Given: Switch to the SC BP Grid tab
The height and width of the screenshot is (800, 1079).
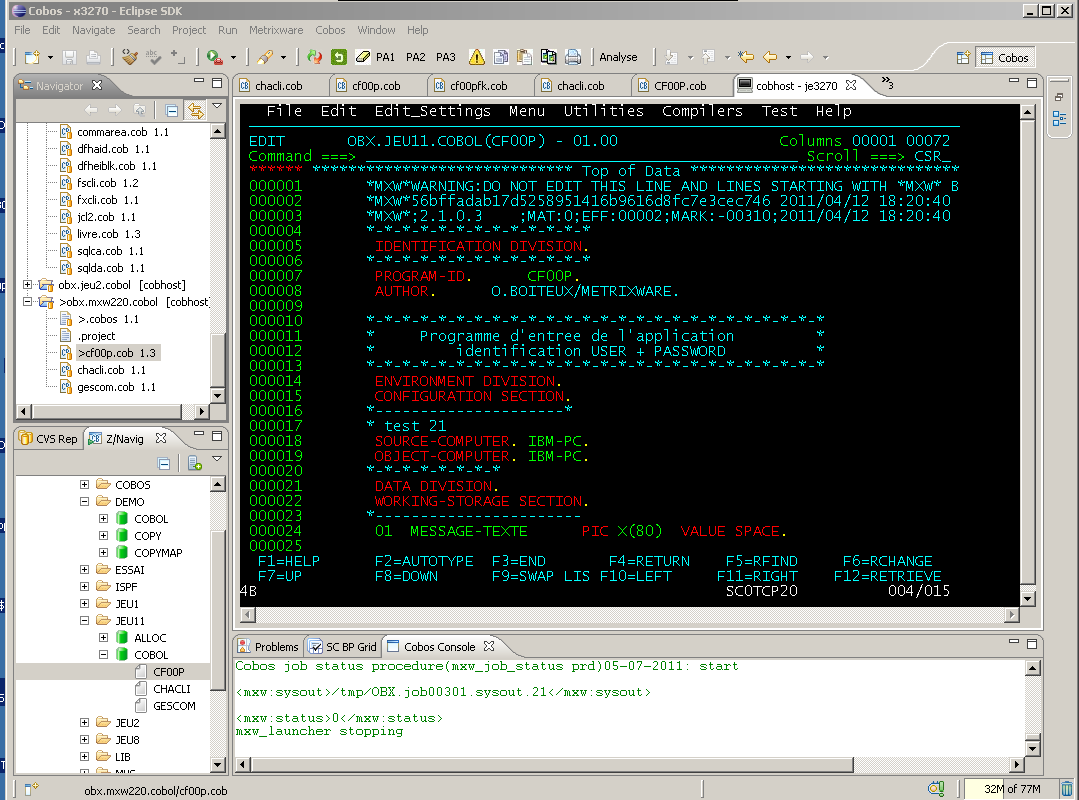Looking at the screenshot, I should tap(343, 647).
